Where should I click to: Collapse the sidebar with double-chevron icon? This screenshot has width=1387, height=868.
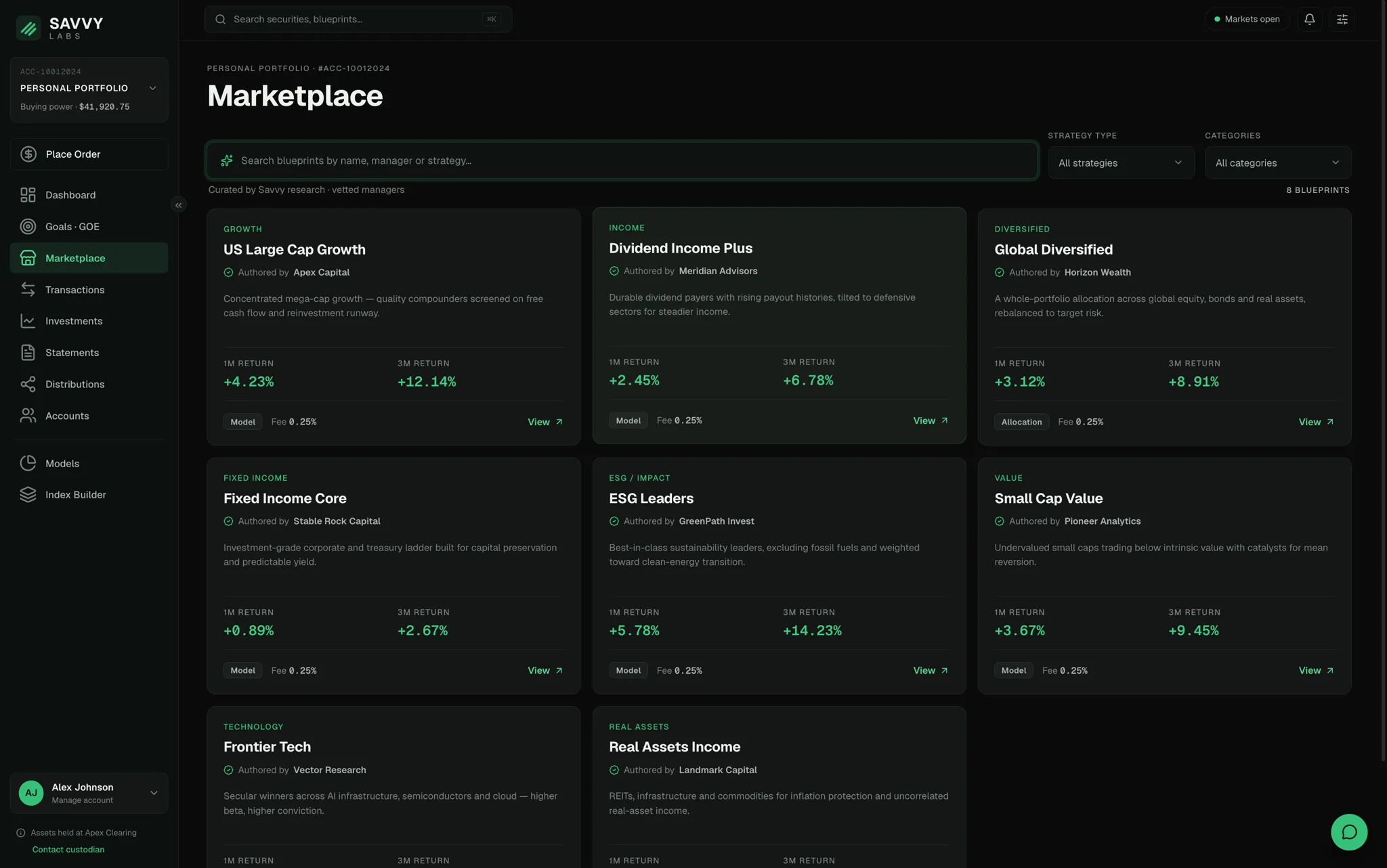click(179, 205)
